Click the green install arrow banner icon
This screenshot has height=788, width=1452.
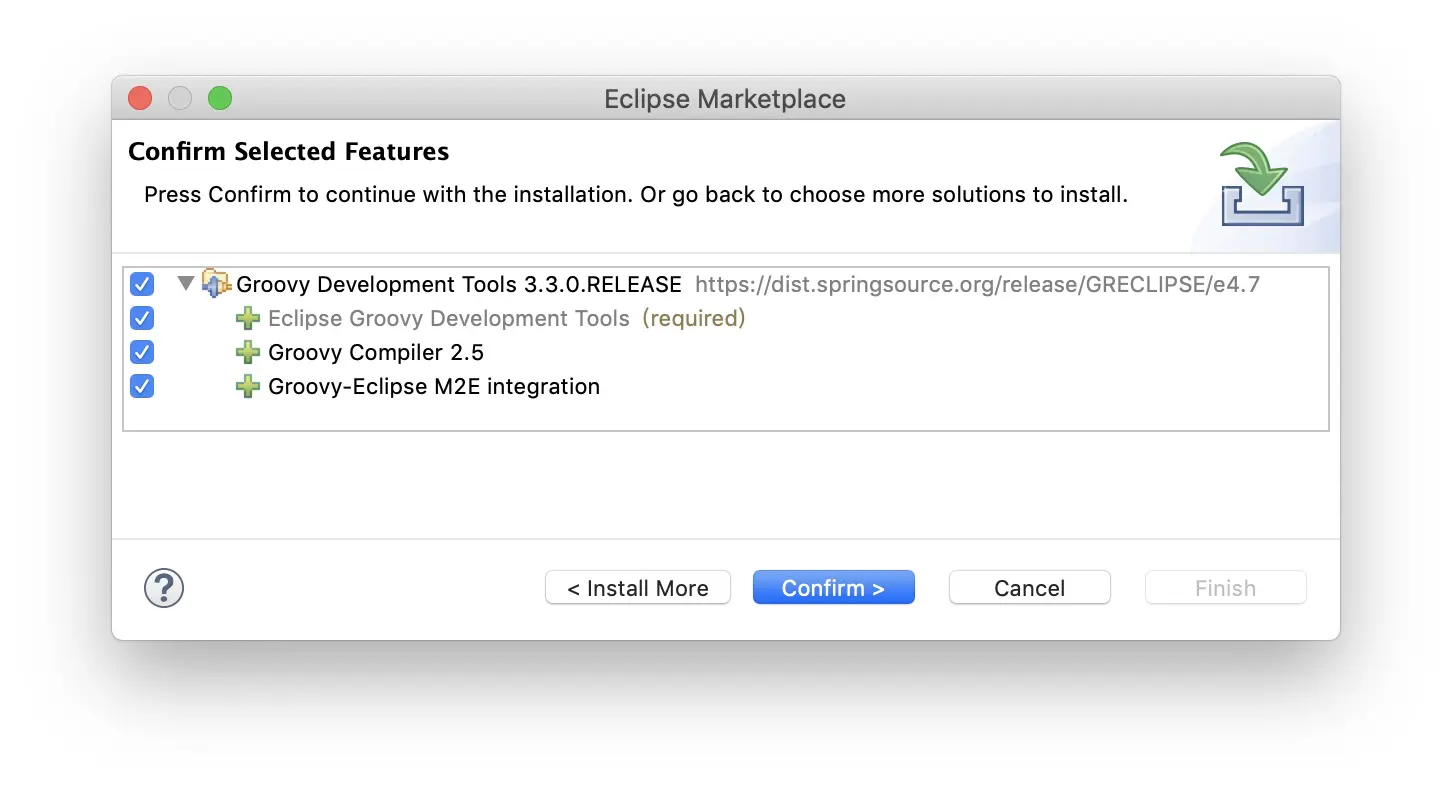(x=1262, y=185)
